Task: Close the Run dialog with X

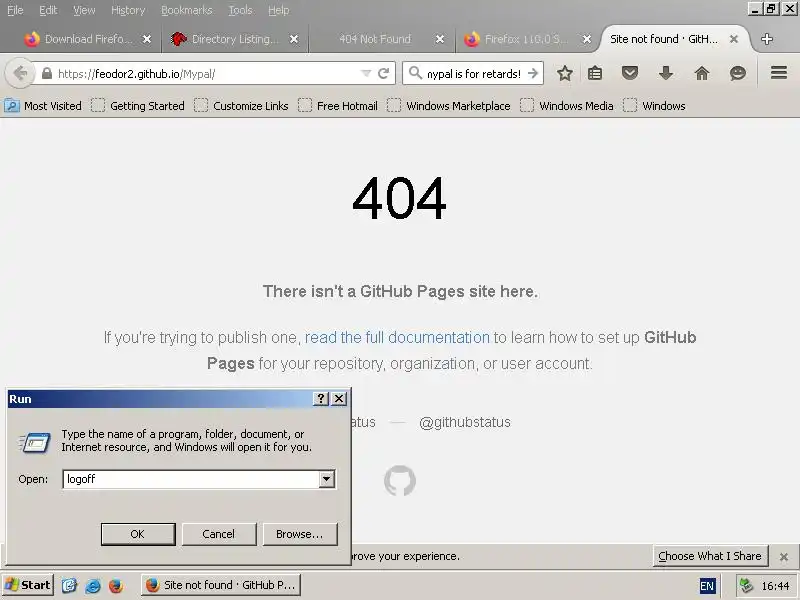Action: (x=339, y=398)
